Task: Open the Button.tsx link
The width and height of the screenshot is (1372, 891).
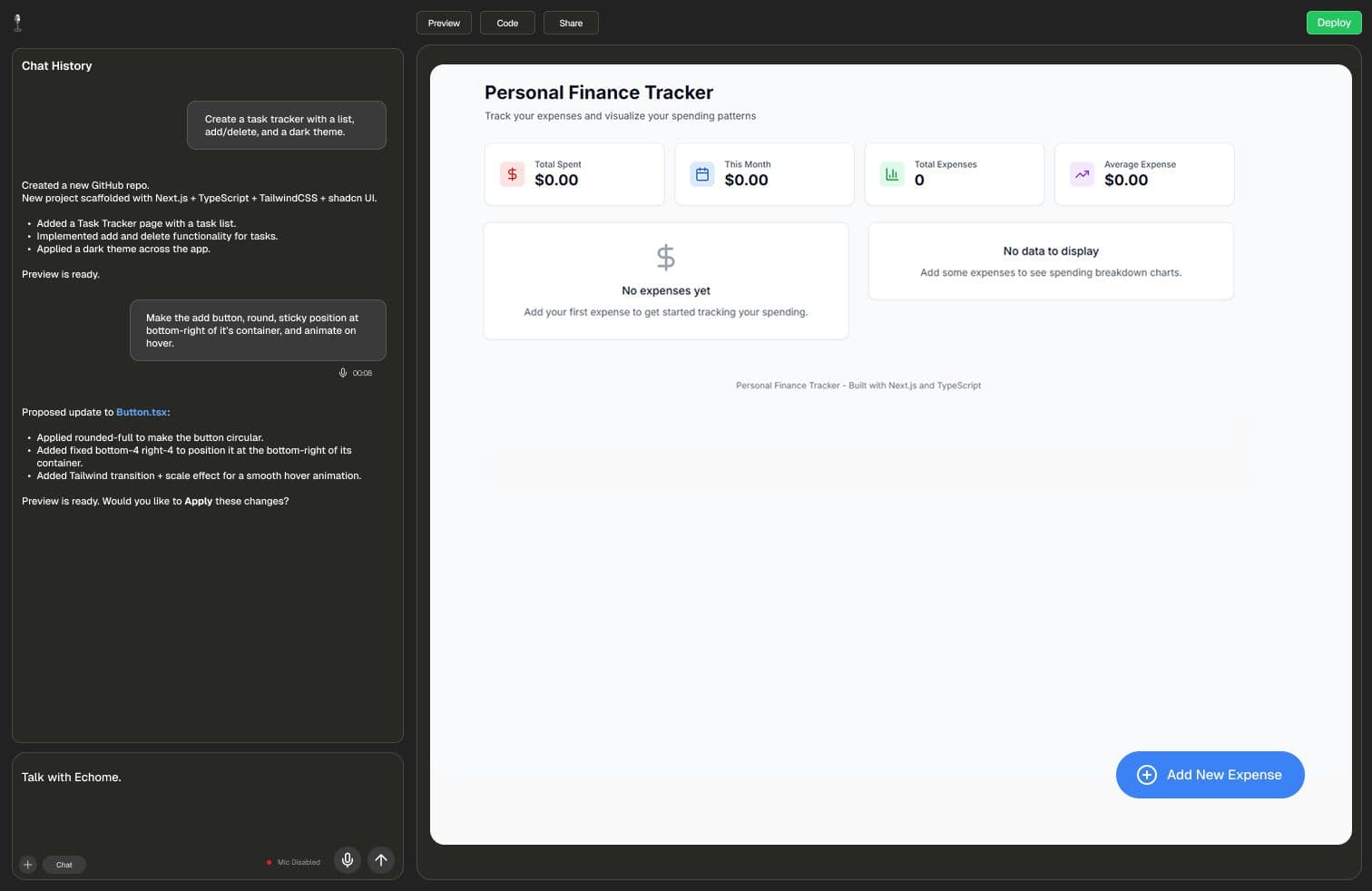Action: pos(141,412)
